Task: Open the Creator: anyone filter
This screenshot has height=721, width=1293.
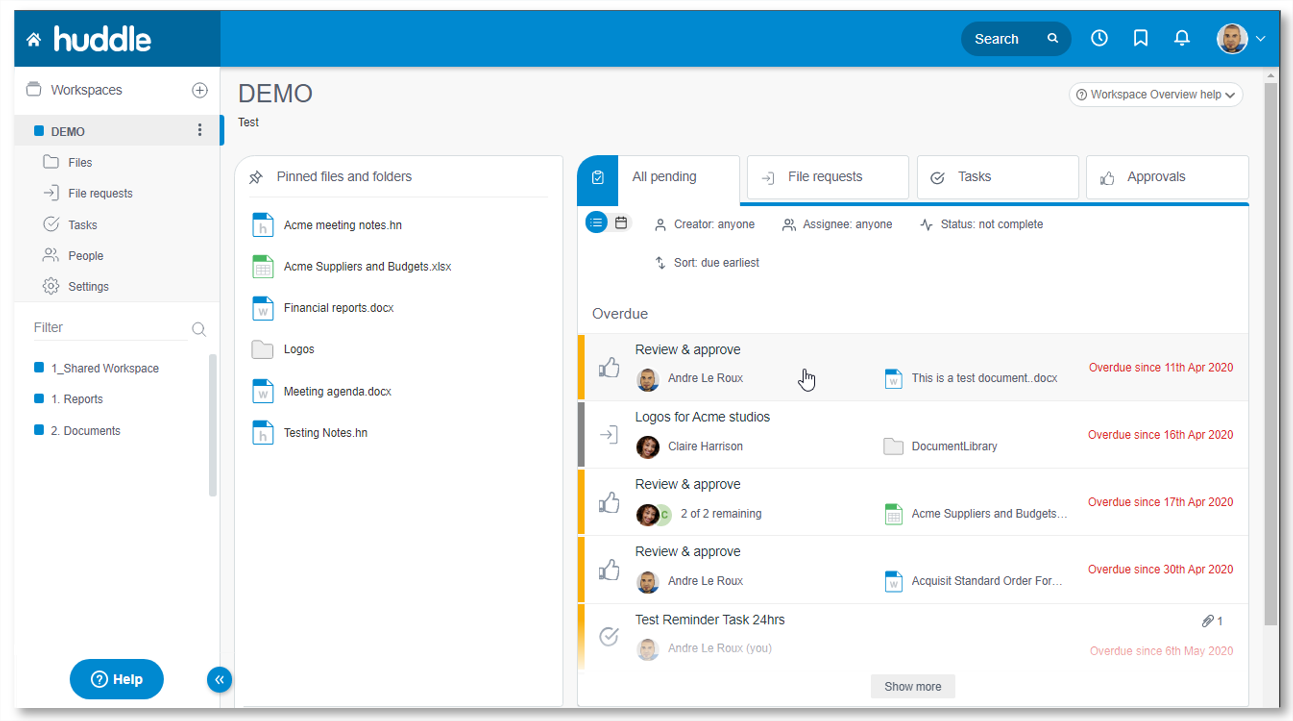Action: coord(704,224)
